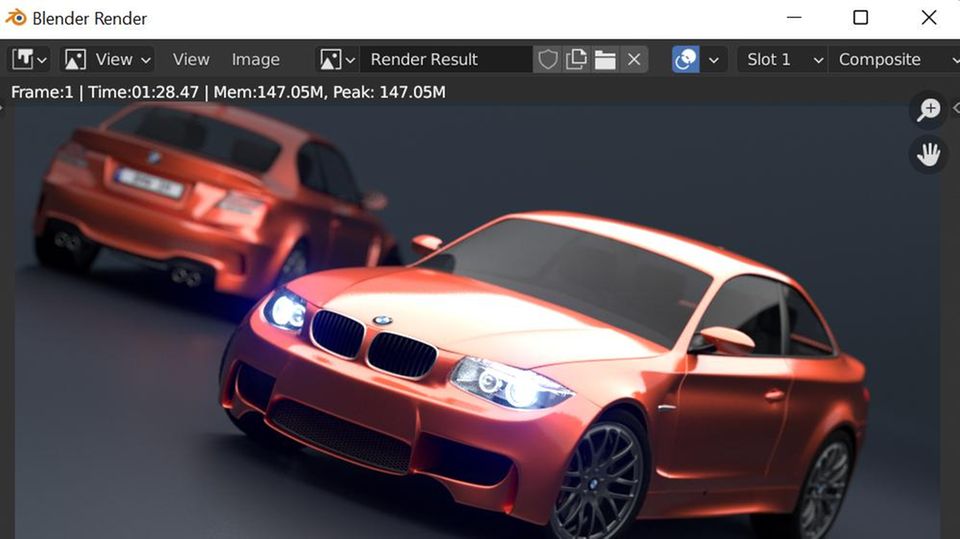
Task: Open an image using the folder icon
Action: coord(605,60)
